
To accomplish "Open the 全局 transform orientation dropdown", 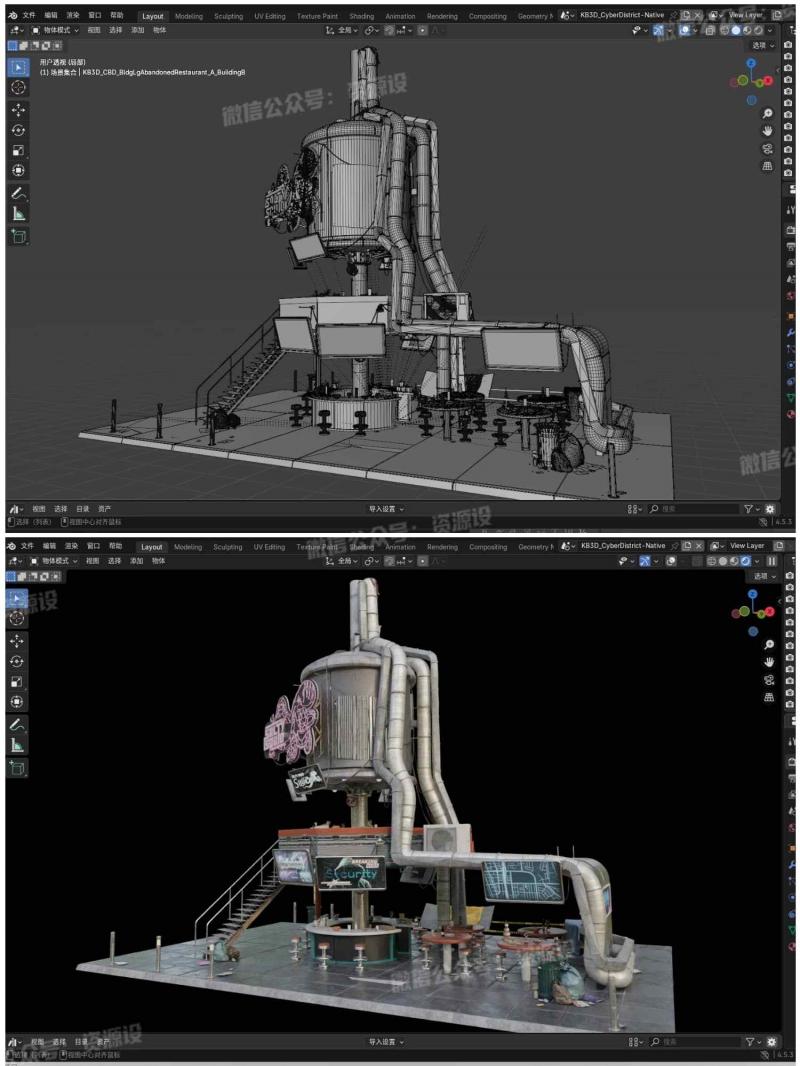I will (x=348, y=31).
